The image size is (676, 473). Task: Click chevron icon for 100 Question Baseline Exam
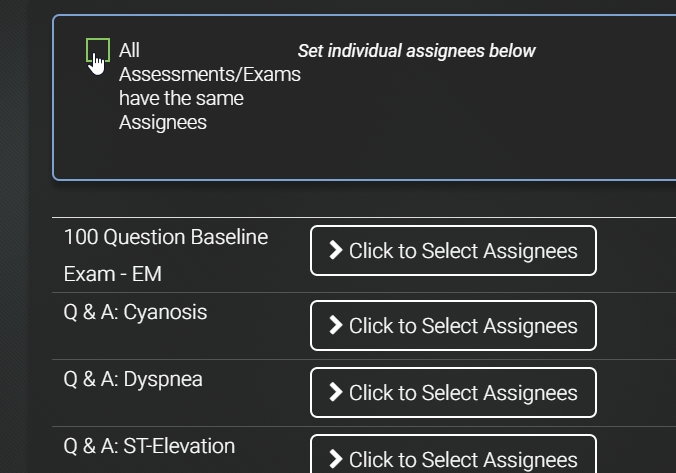pyautogui.click(x=335, y=250)
